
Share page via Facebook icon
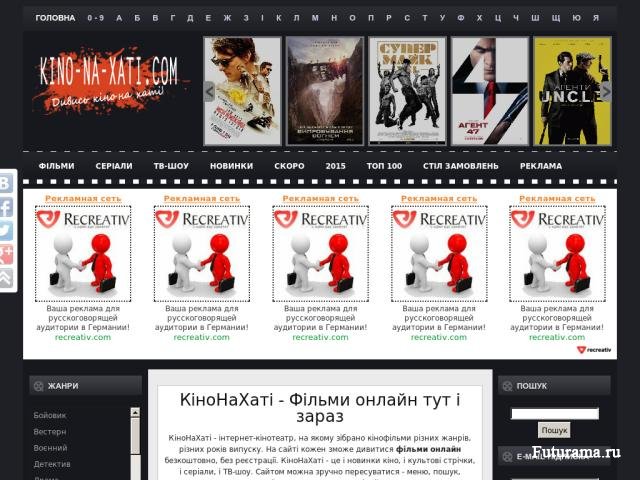tap(6, 208)
